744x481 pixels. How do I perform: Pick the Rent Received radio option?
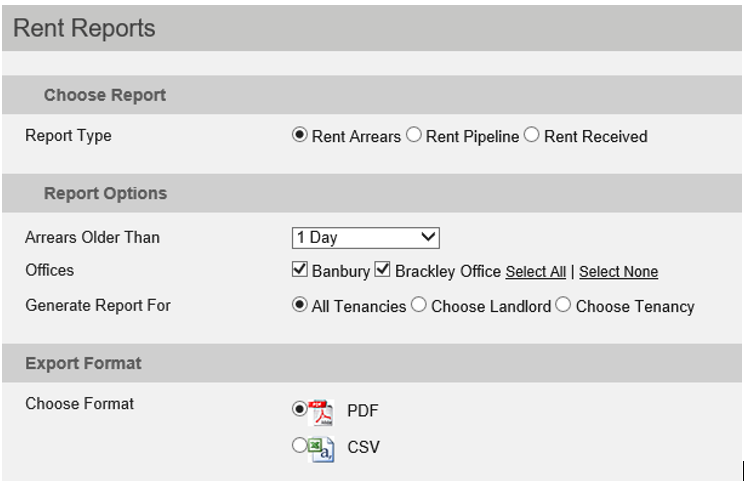[x=531, y=135]
